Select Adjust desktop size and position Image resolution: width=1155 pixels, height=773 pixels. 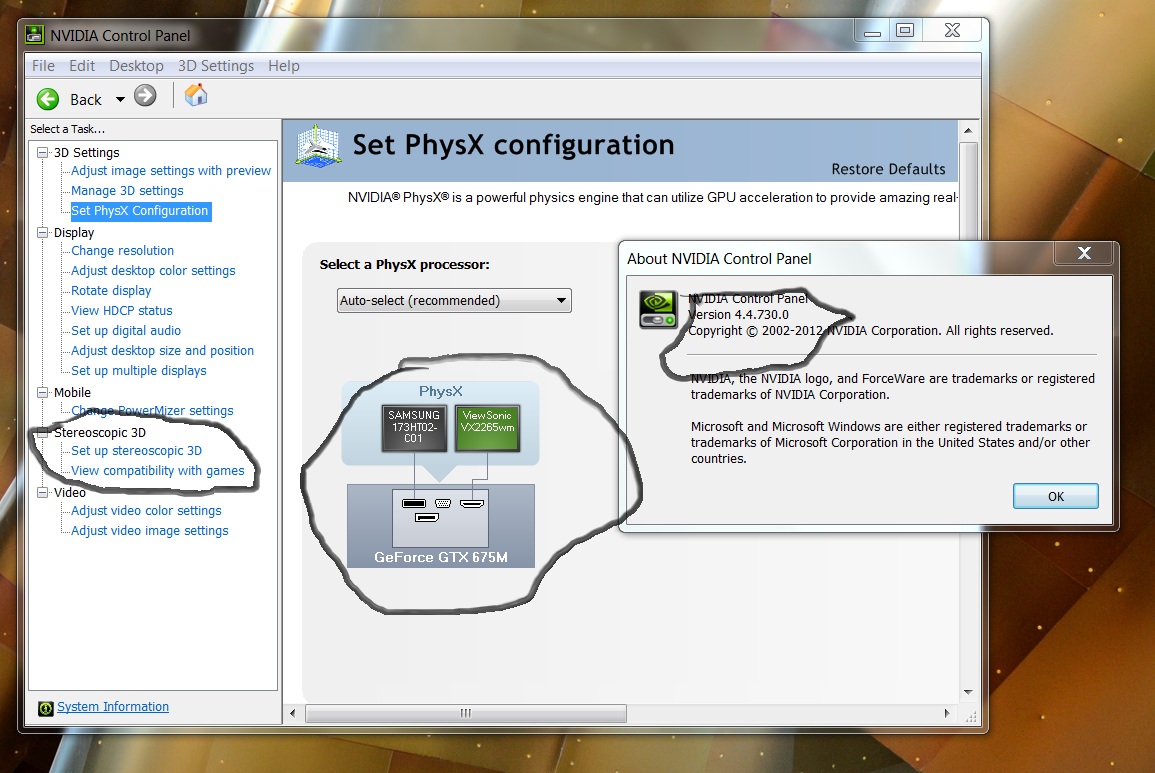tap(162, 350)
